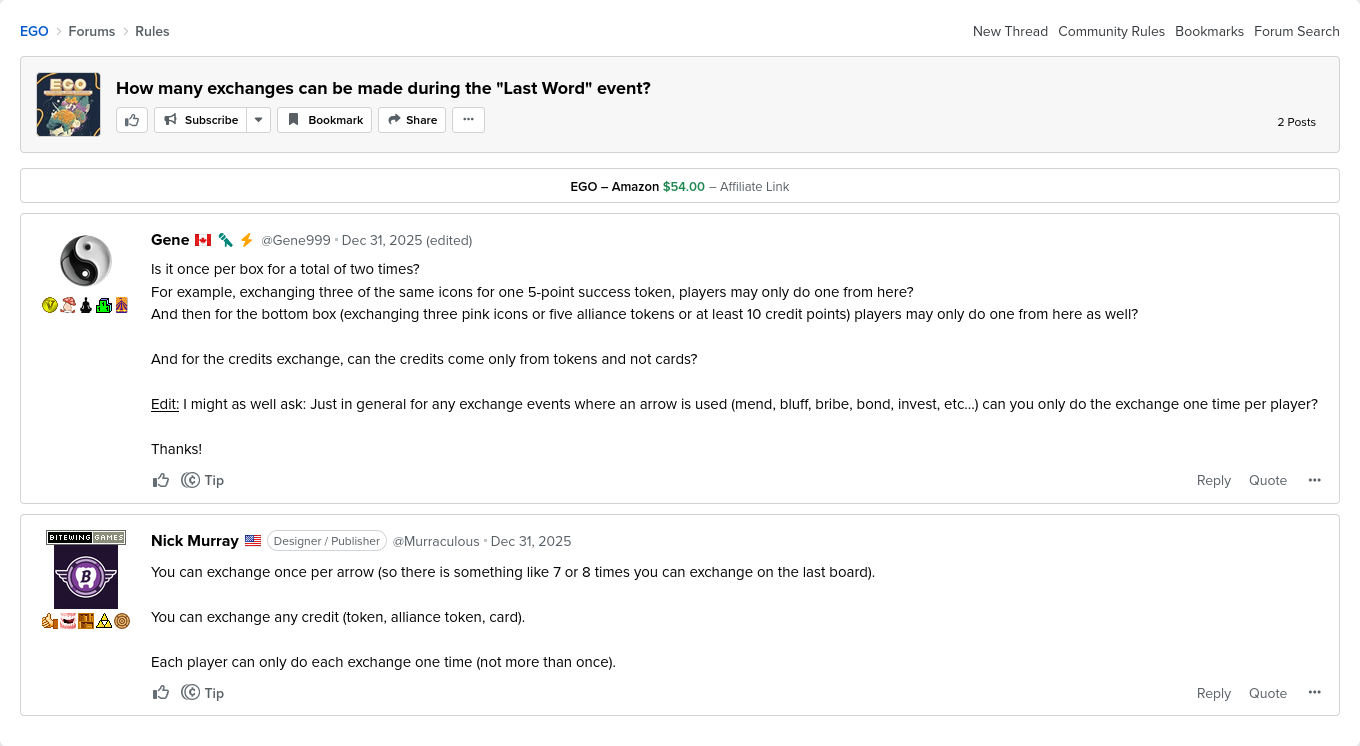
Task: Click the EGO game cover thumbnail
Action: (68, 104)
